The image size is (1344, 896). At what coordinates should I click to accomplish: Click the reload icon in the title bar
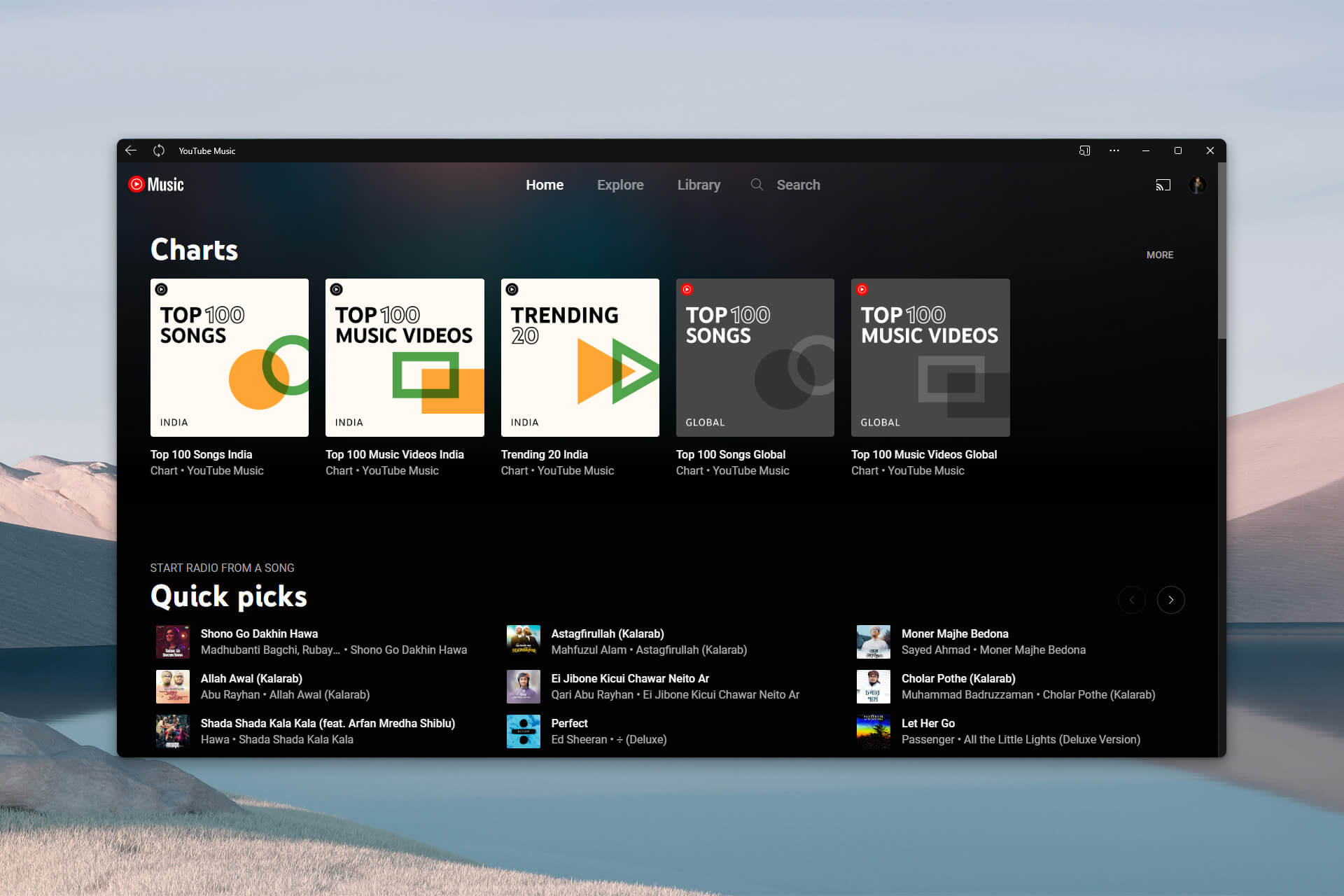tap(159, 150)
